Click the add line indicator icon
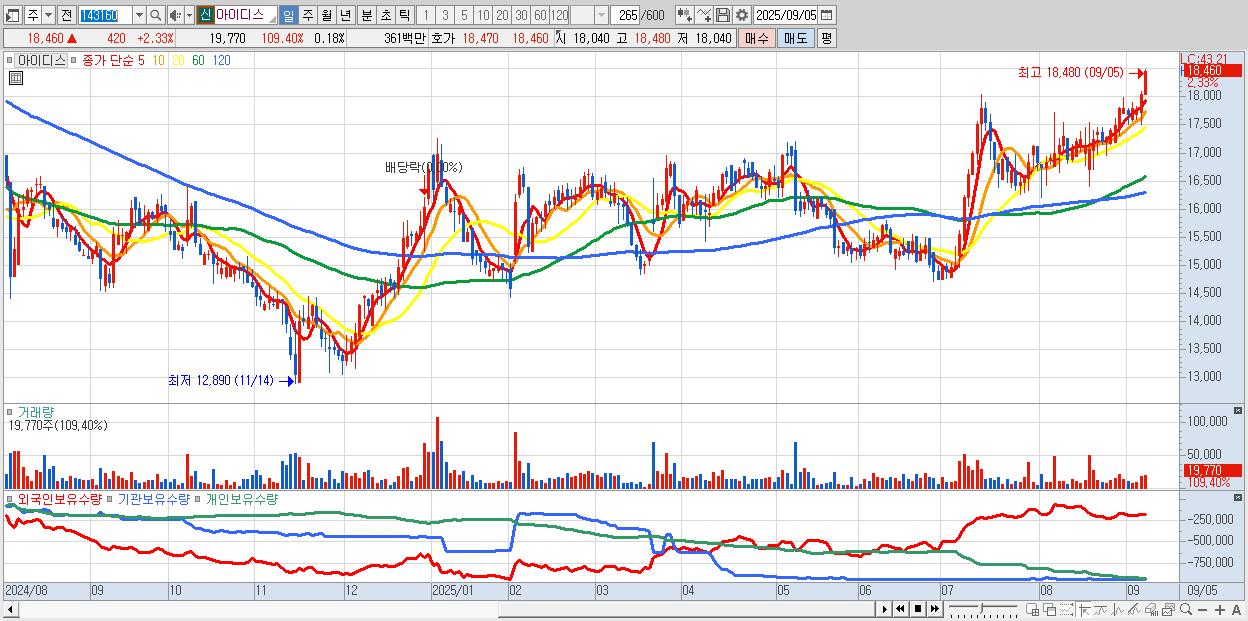This screenshot has height=621, width=1248. pyautogui.click(x=704, y=15)
